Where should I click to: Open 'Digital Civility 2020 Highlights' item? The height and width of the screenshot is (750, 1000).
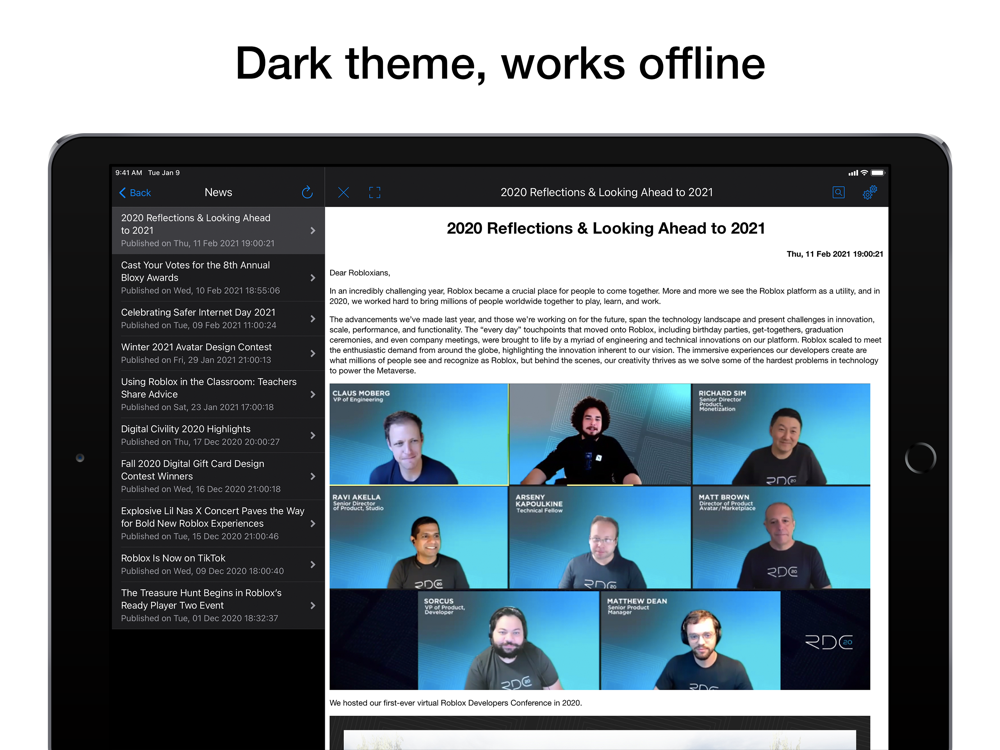coord(218,435)
